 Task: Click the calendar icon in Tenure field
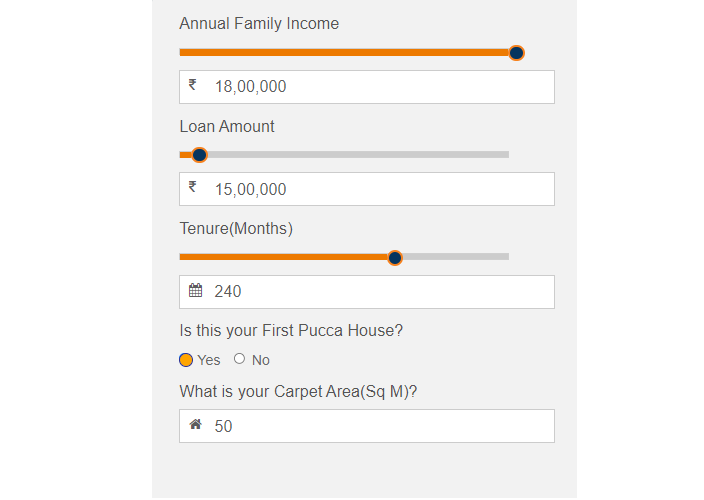click(x=195, y=290)
